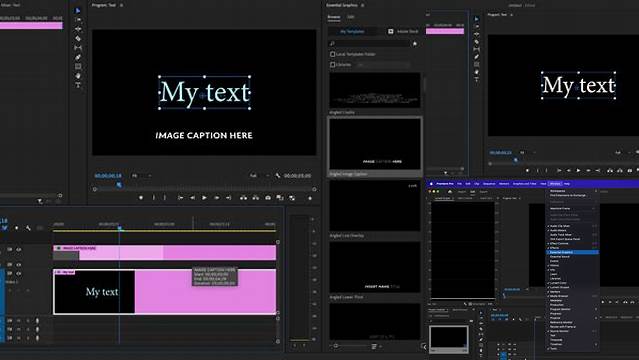This screenshot has height=360, width=639.
Task: Enable voice-over record on first audio track
Action: [x=37, y=321]
